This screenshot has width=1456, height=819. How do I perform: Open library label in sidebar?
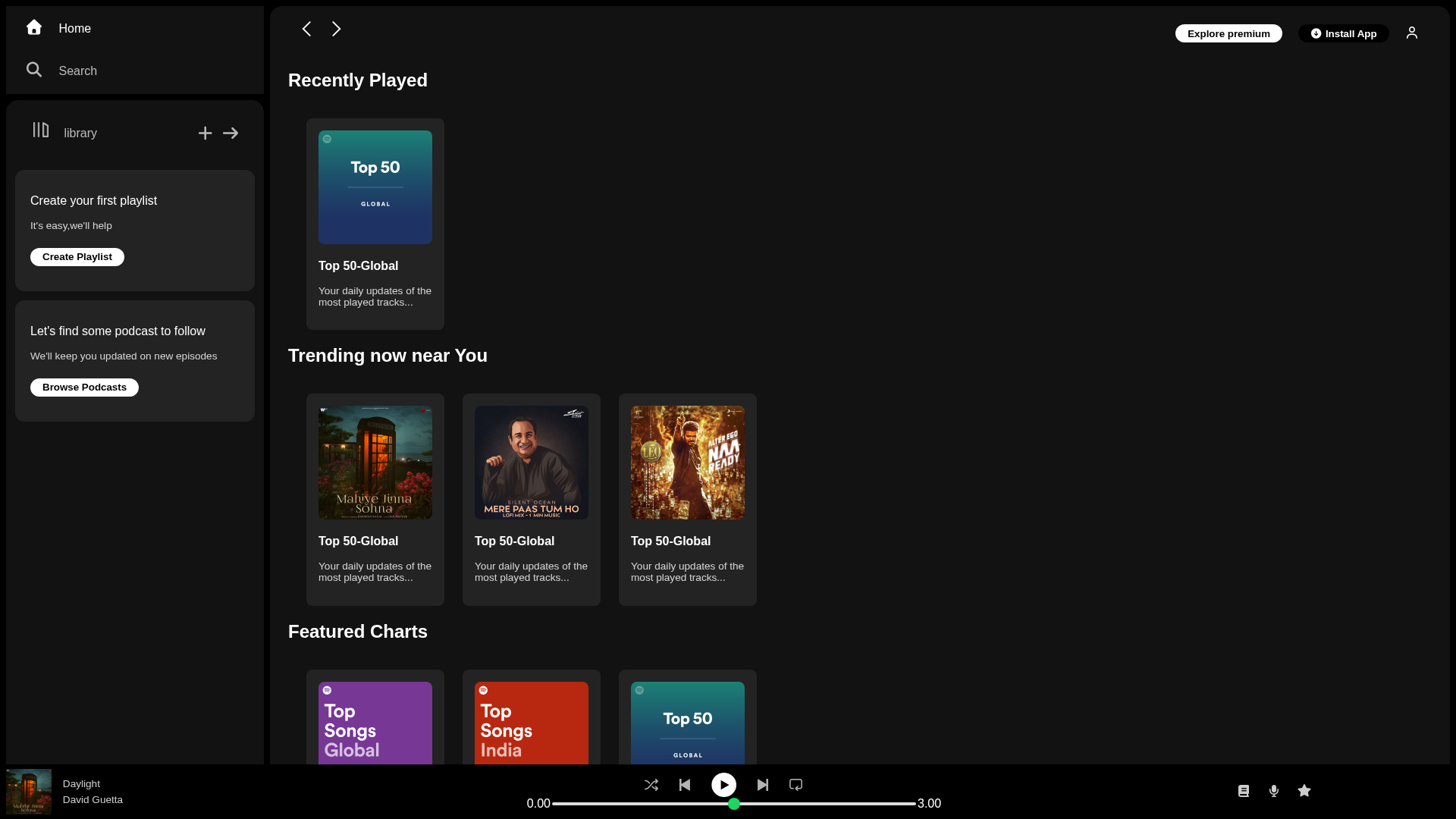pos(80,133)
